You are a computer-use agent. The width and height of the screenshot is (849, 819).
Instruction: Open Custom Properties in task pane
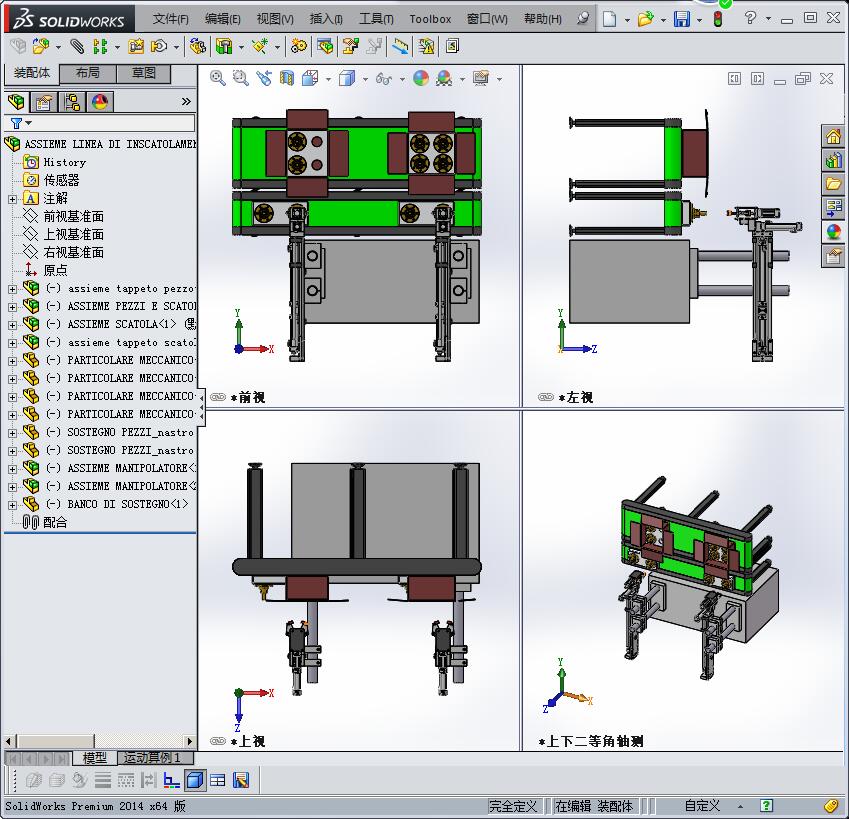(x=834, y=255)
